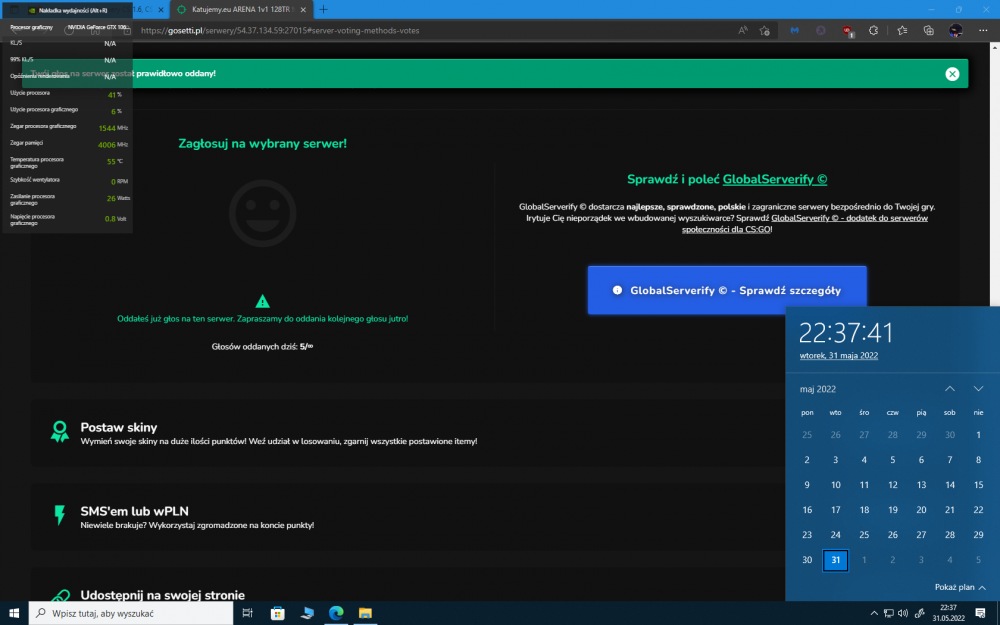Open a new browser tab
Image resolution: width=1000 pixels, height=625 pixels.
(x=323, y=10)
